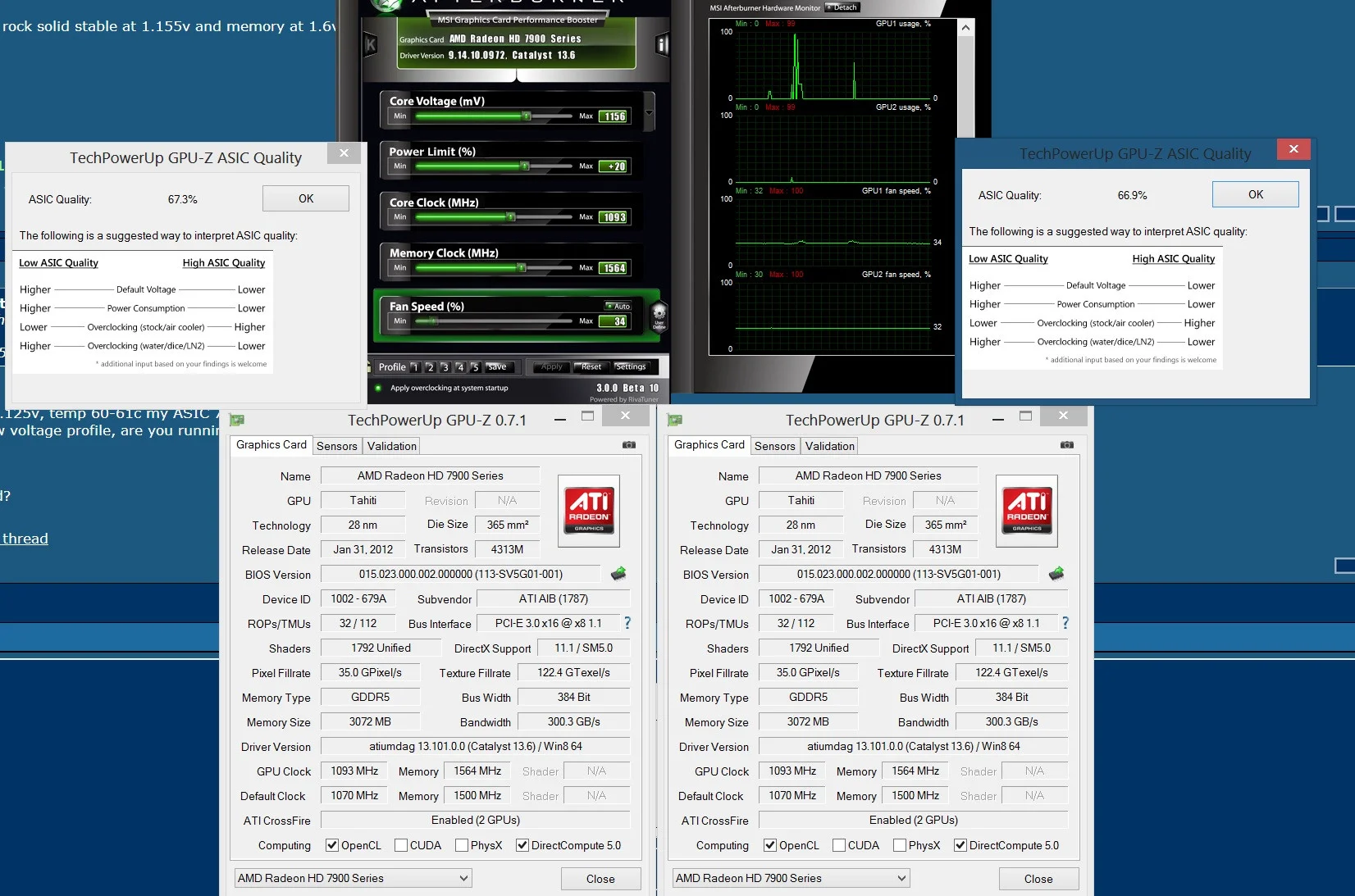Open right GPU-Z title bar app icon
This screenshot has height=896, width=1355.
coord(675,420)
